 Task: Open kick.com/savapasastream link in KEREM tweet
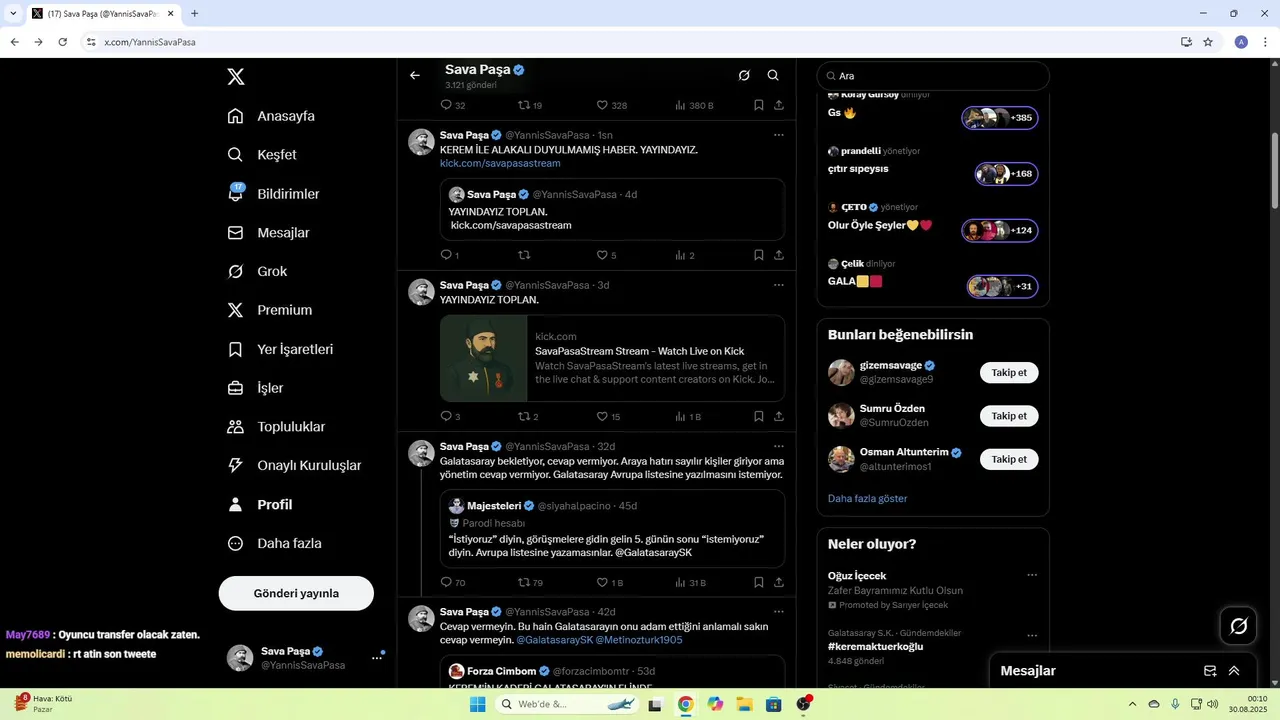[500, 163]
